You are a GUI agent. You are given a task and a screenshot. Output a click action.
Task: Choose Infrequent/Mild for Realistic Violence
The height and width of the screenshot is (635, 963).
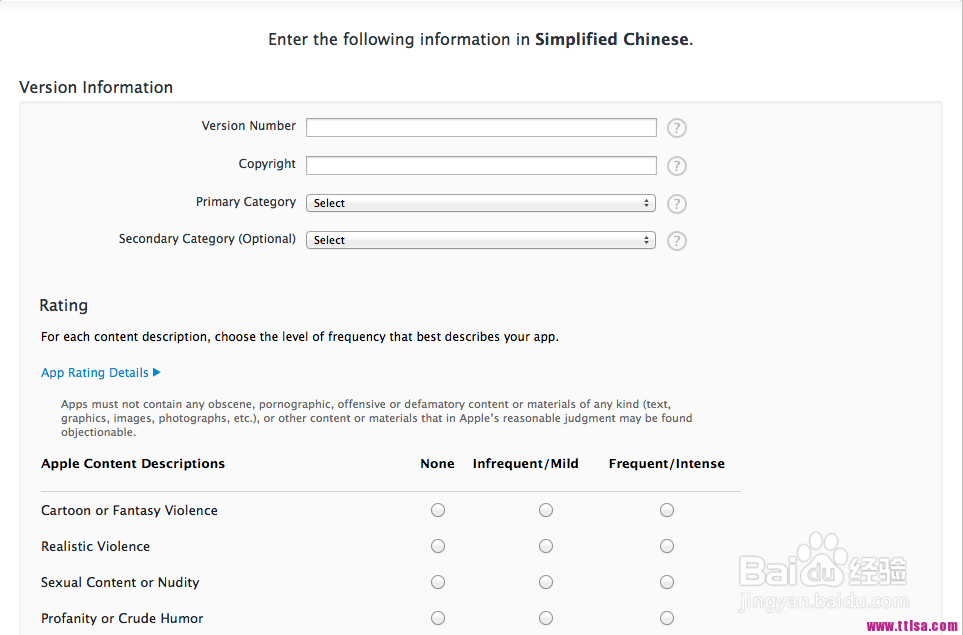click(x=546, y=546)
